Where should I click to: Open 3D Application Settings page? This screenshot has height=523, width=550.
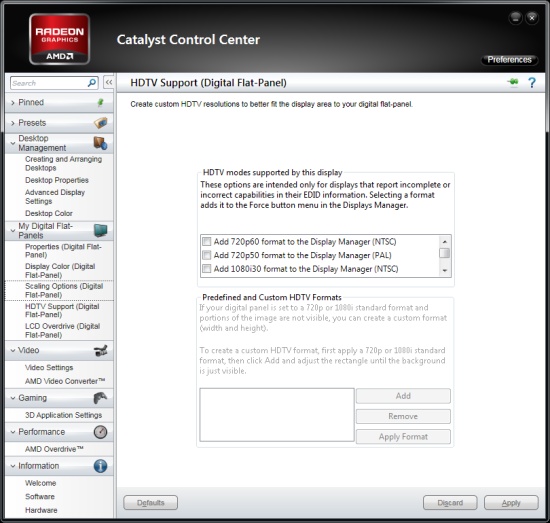63,415
